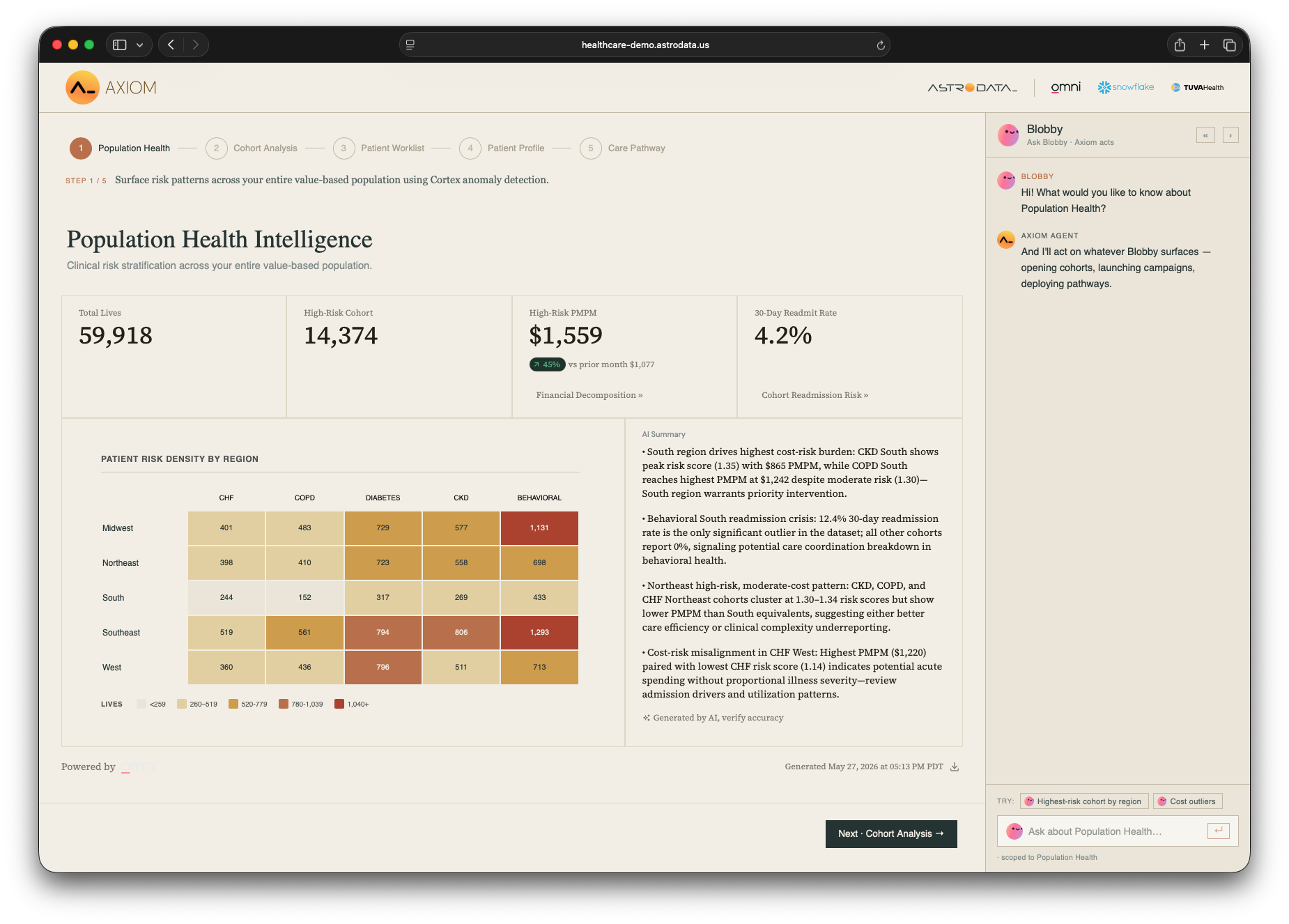Image resolution: width=1289 pixels, height=924 pixels.
Task: Click Total Lives value 59,918
Action: [x=116, y=336]
